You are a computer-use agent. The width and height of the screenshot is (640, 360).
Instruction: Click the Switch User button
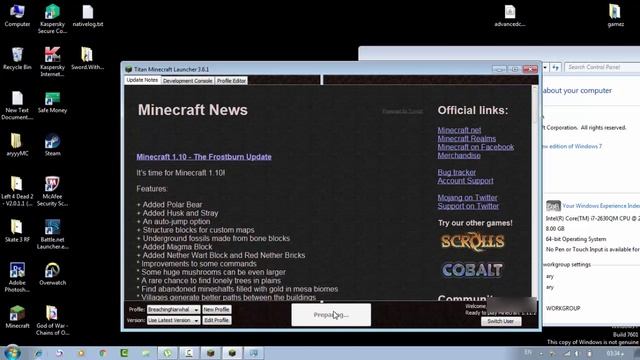coord(501,321)
